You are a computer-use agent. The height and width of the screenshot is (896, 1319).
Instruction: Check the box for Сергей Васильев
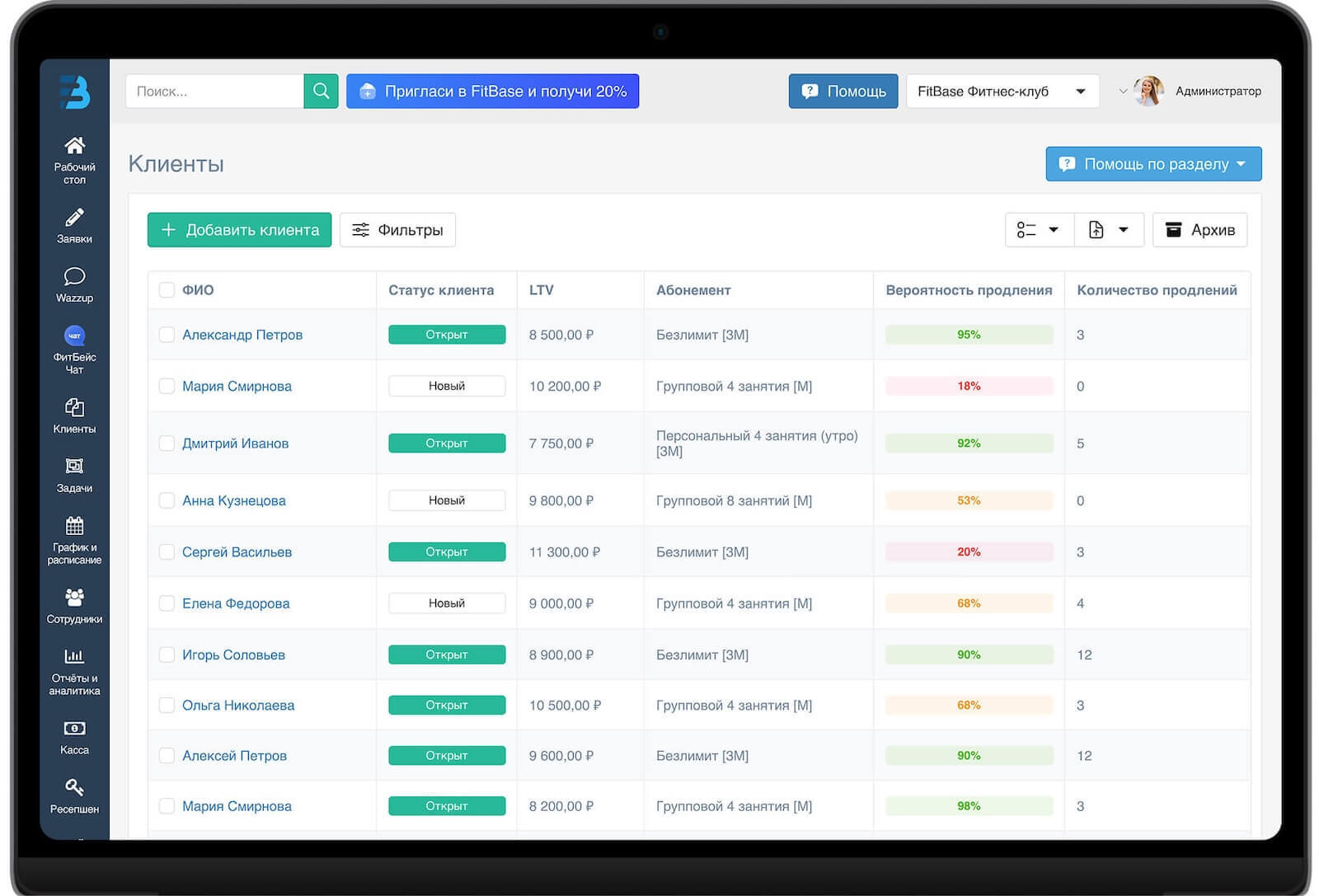[x=167, y=552]
